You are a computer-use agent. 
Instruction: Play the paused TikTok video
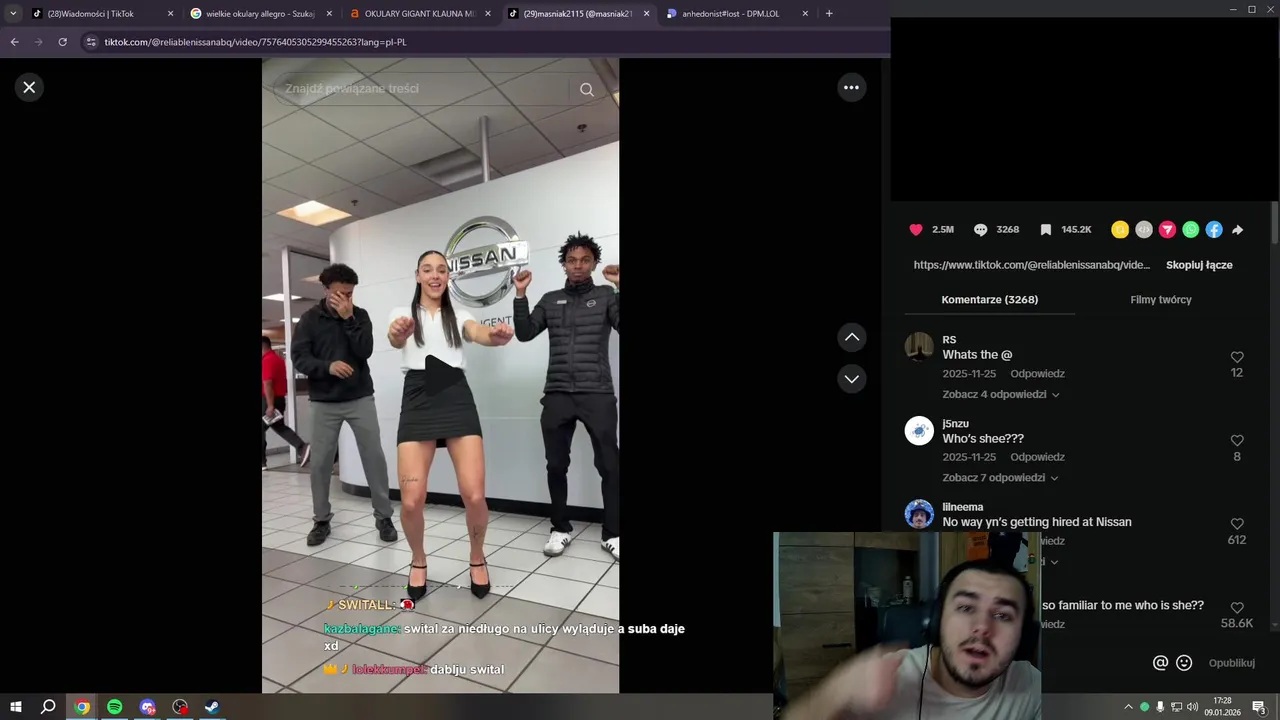(441, 375)
